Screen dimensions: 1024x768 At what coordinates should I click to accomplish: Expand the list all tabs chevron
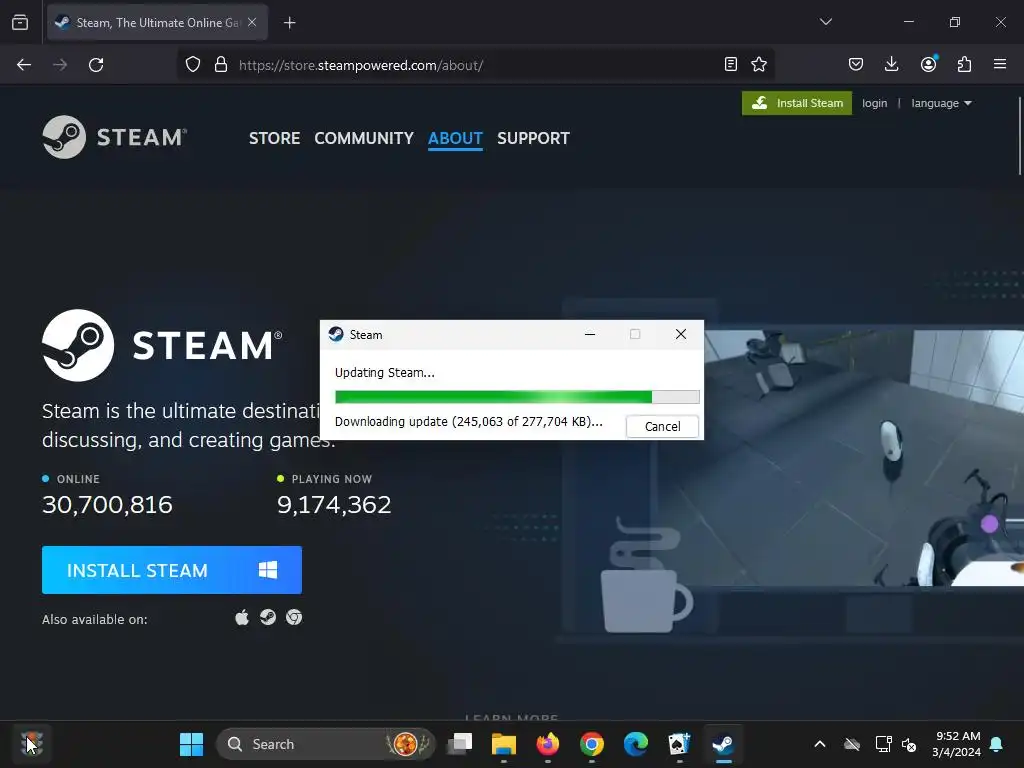coord(825,22)
